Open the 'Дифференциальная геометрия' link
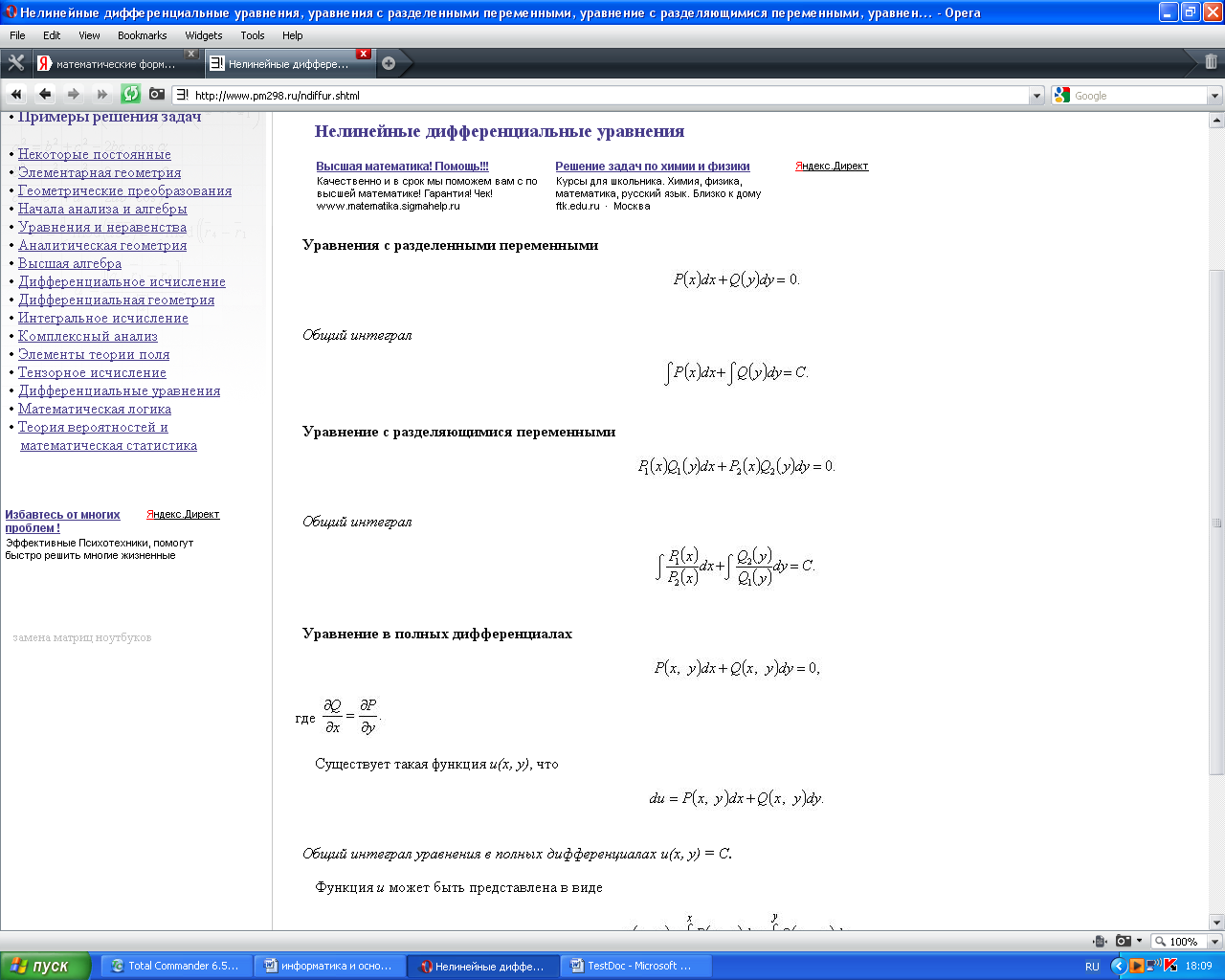This screenshot has width=1225, height=980. point(117,300)
